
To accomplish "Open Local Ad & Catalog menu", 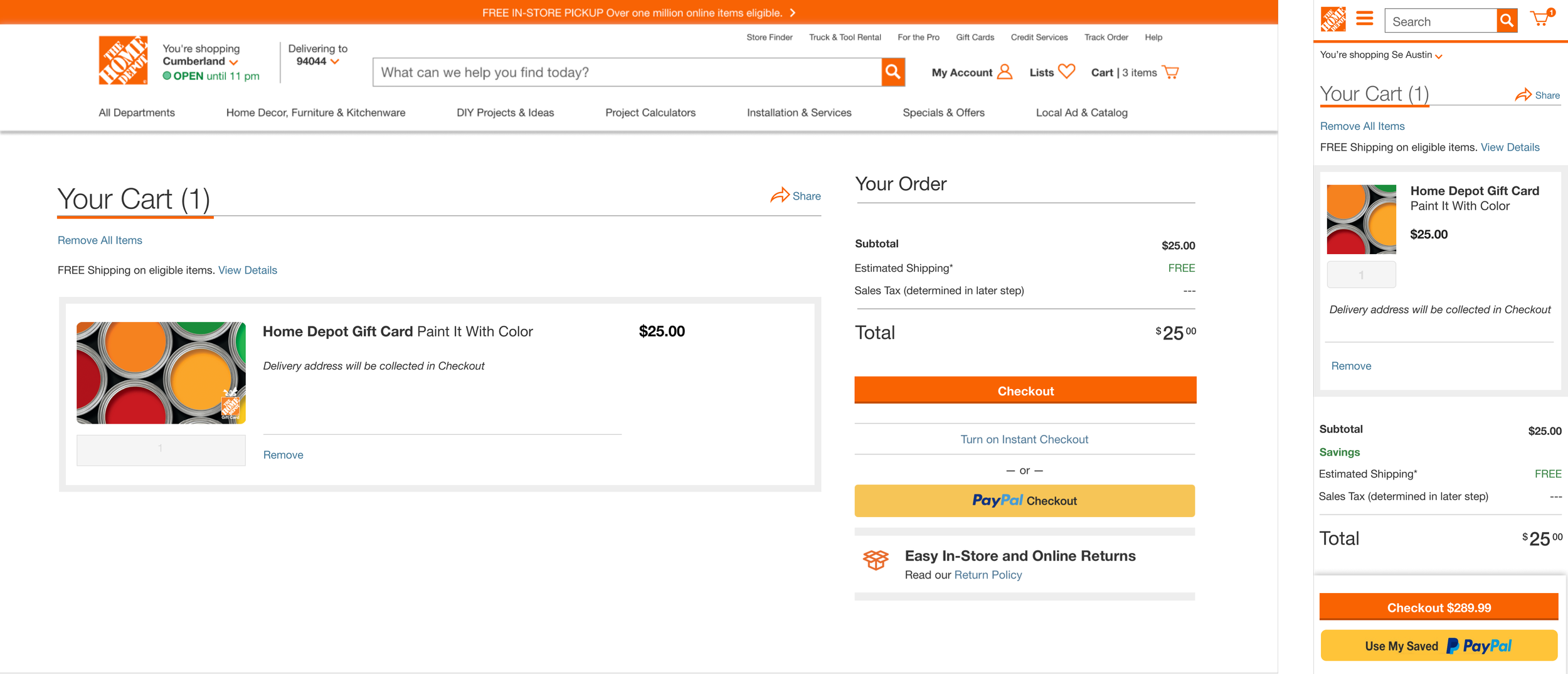I will coord(1081,112).
